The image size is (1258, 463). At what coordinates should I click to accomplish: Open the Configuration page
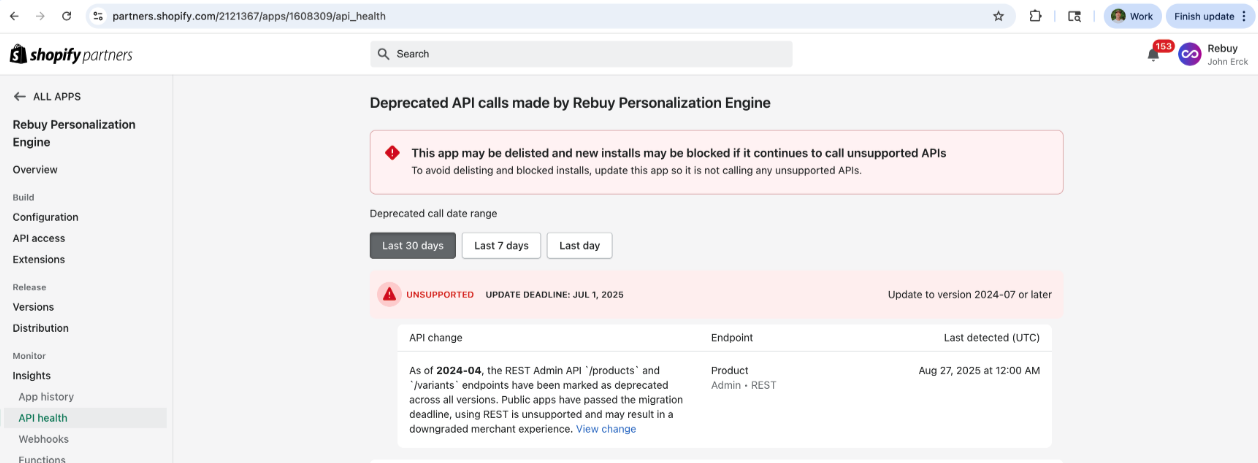(45, 217)
